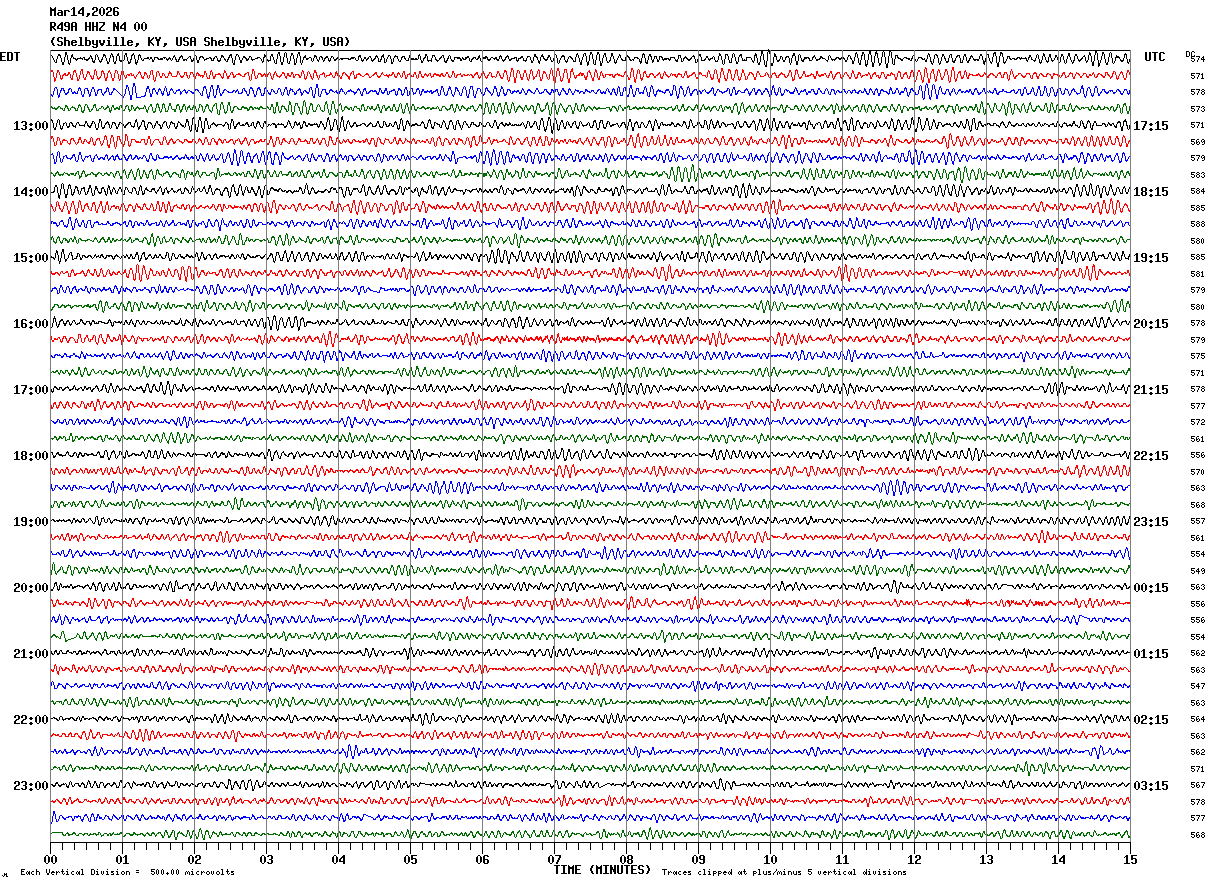Click the "Each Vertical Division = 500.00 microvolts" note
The width and height of the screenshot is (1210, 886).
pyautogui.click(x=128, y=872)
